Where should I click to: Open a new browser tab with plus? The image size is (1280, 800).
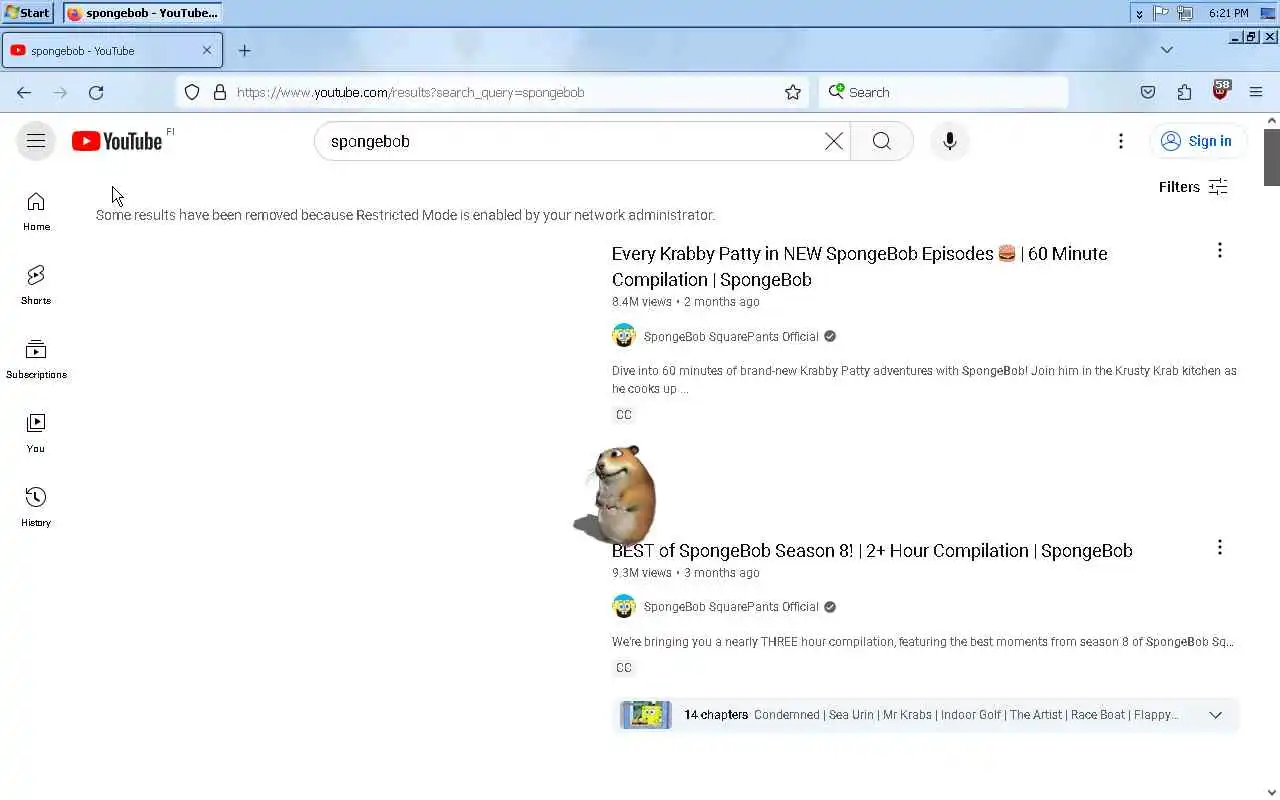pyautogui.click(x=244, y=50)
